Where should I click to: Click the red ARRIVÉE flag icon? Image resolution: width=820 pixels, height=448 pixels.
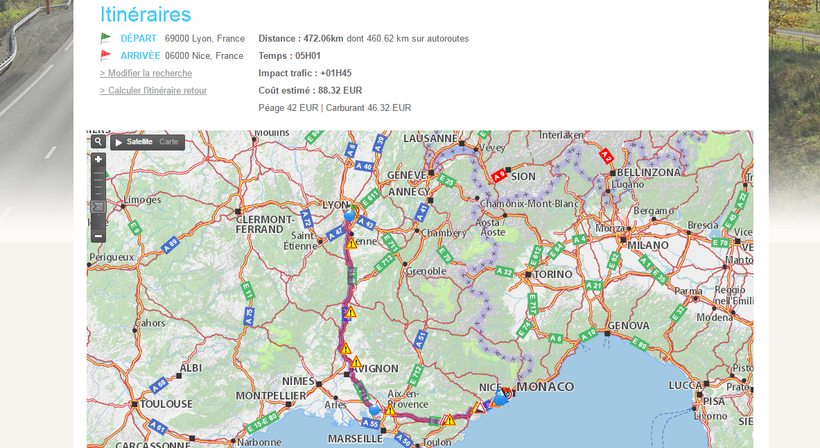coord(106,55)
